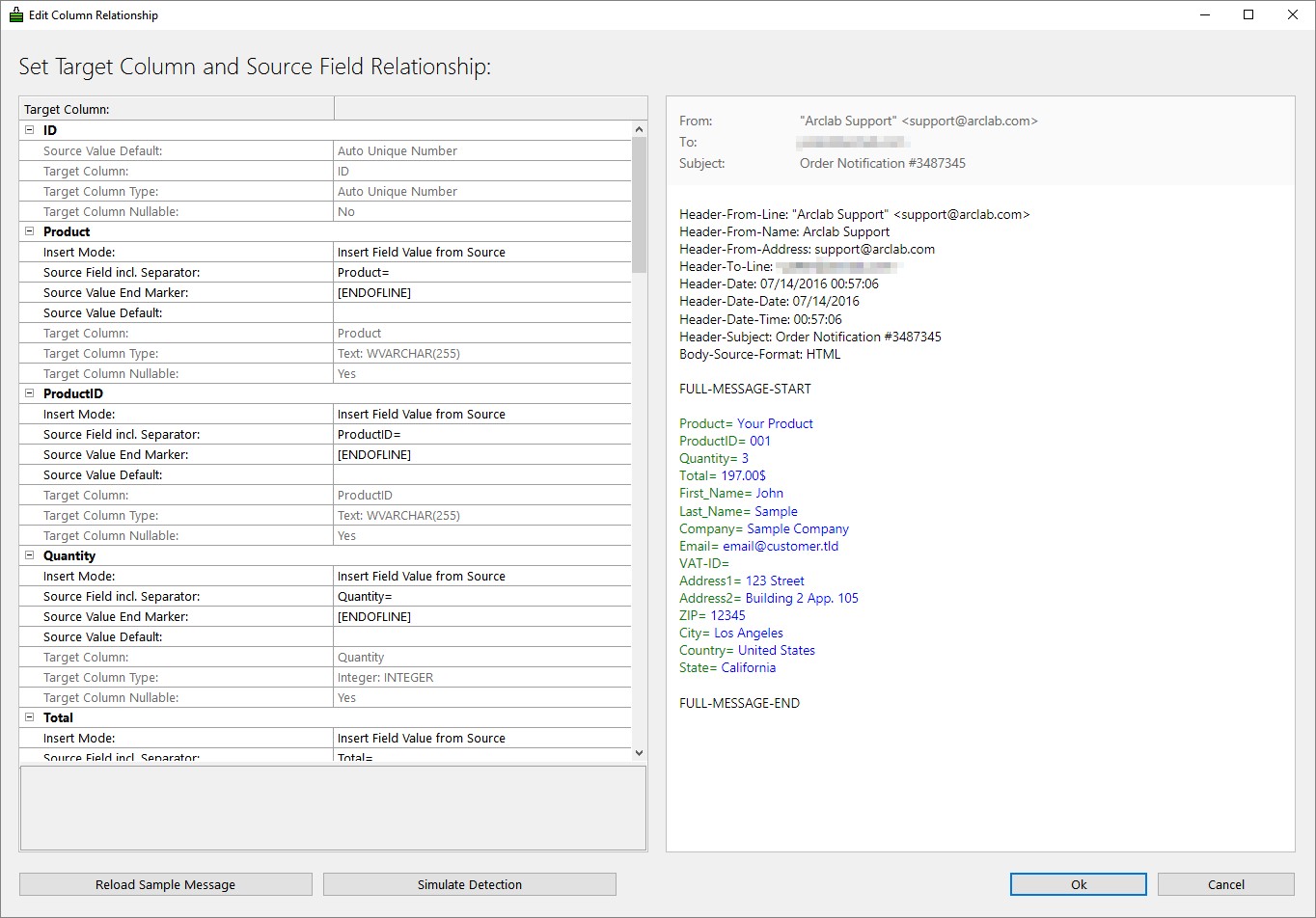Click the application icon in title bar
Viewport: 1316px width, 918px height.
click(x=15, y=15)
